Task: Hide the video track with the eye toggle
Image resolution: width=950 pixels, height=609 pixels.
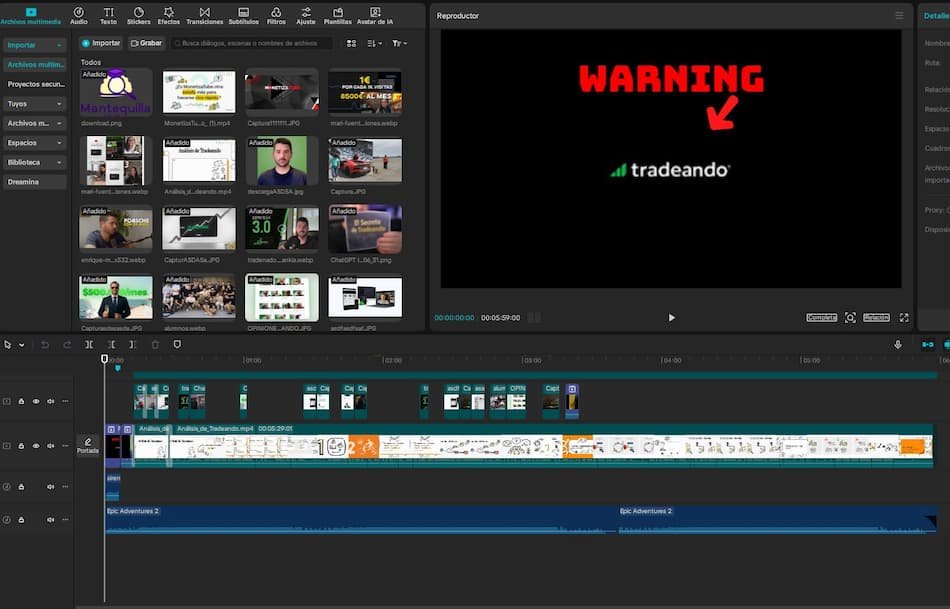Action: click(36, 445)
